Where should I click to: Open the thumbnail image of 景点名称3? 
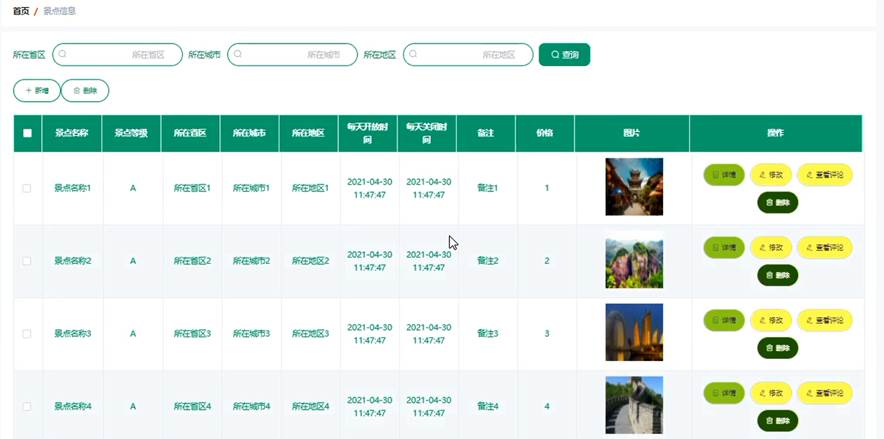pyautogui.click(x=634, y=332)
